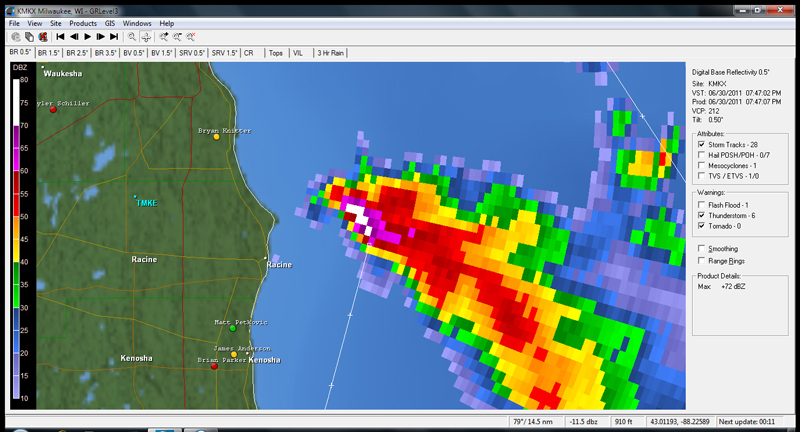Switch to the SRV 0.5° tab
Image resolution: width=800 pixels, height=432 pixels.
click(x=192, y=53)
